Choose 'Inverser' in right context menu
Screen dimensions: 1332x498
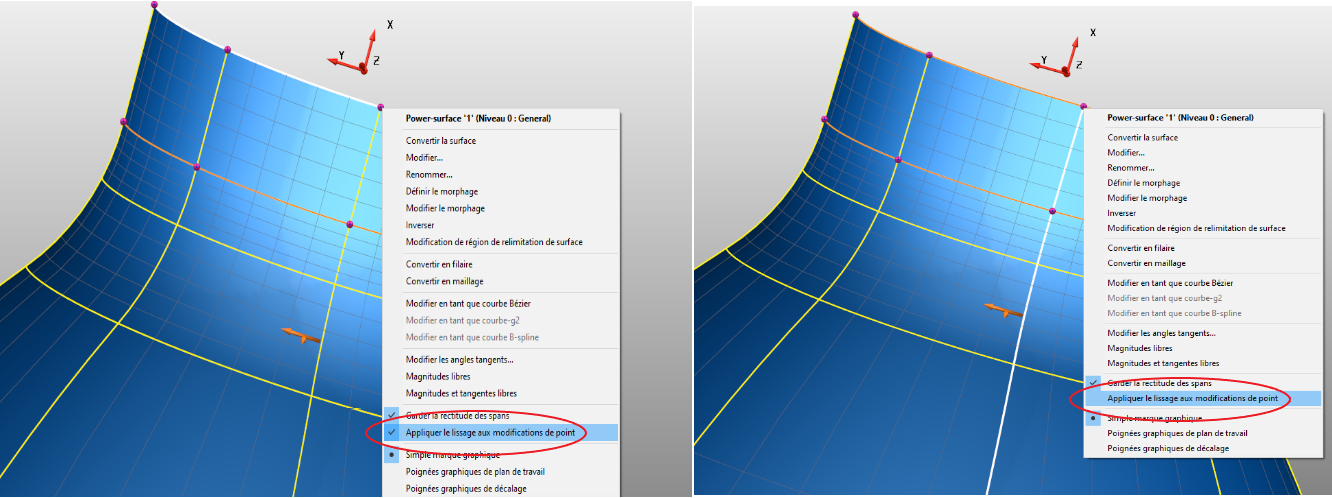[1122, 213]
